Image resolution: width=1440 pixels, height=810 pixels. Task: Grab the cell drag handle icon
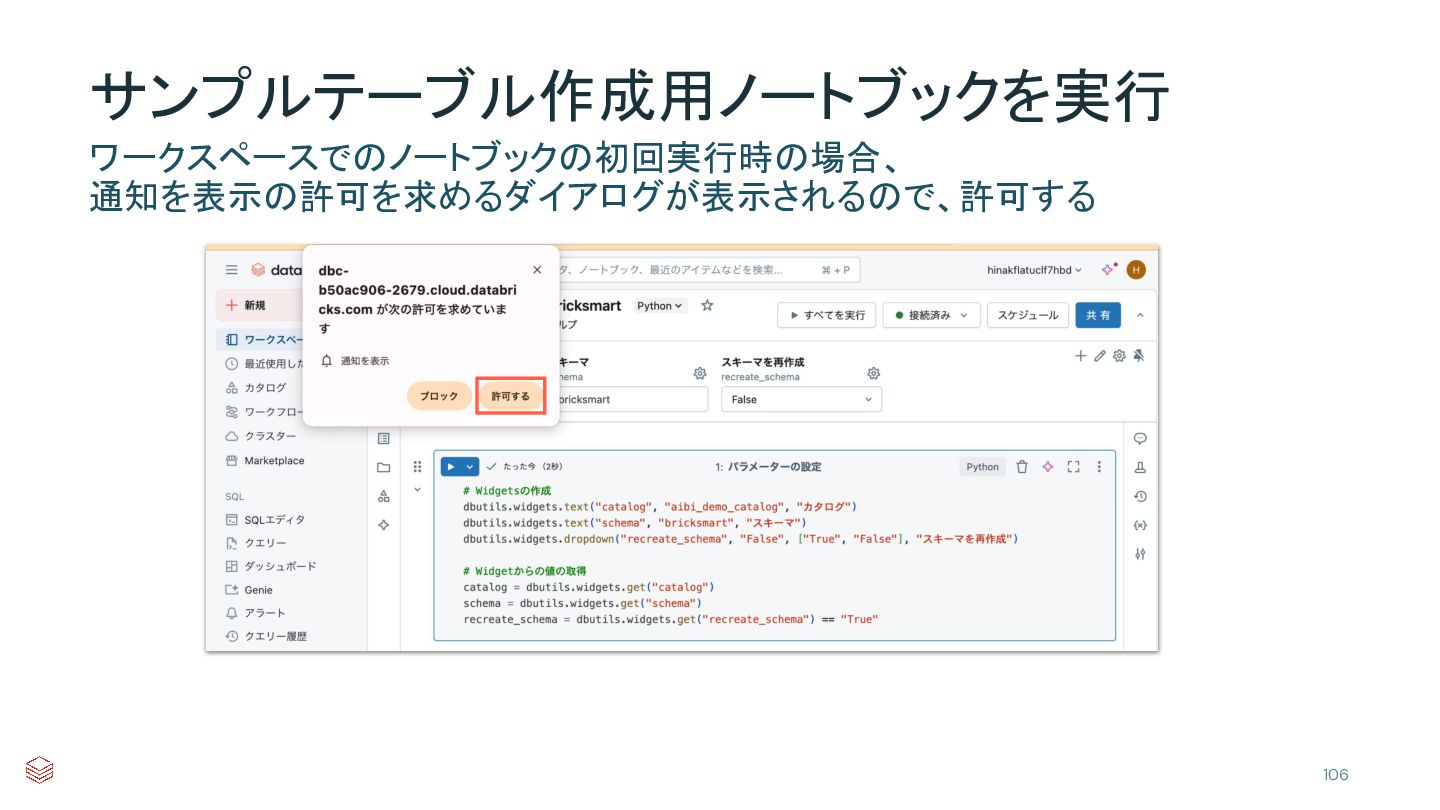pyautogui.click(x=417, y=467)
